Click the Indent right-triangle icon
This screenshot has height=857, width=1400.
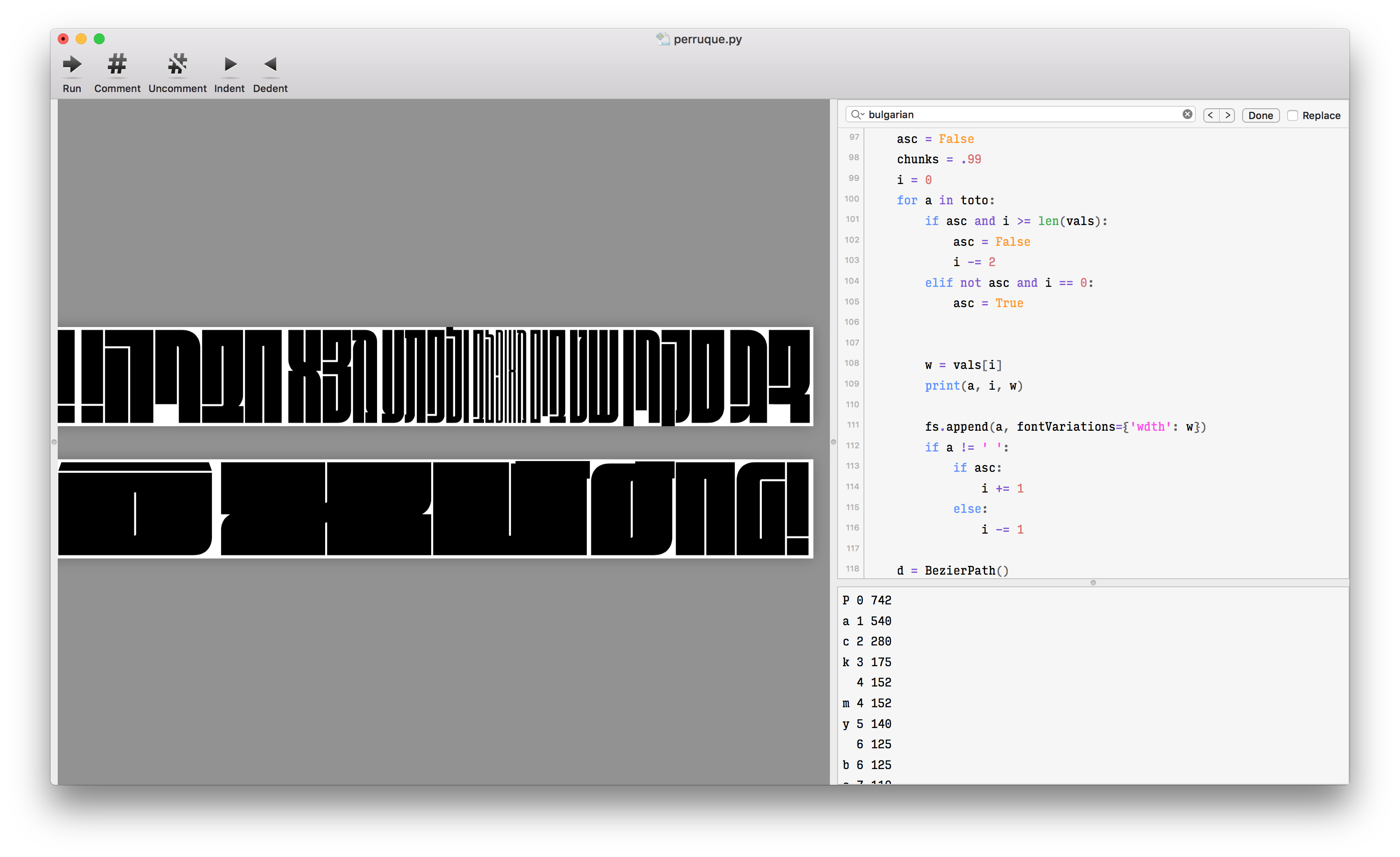tap(230, 65)
